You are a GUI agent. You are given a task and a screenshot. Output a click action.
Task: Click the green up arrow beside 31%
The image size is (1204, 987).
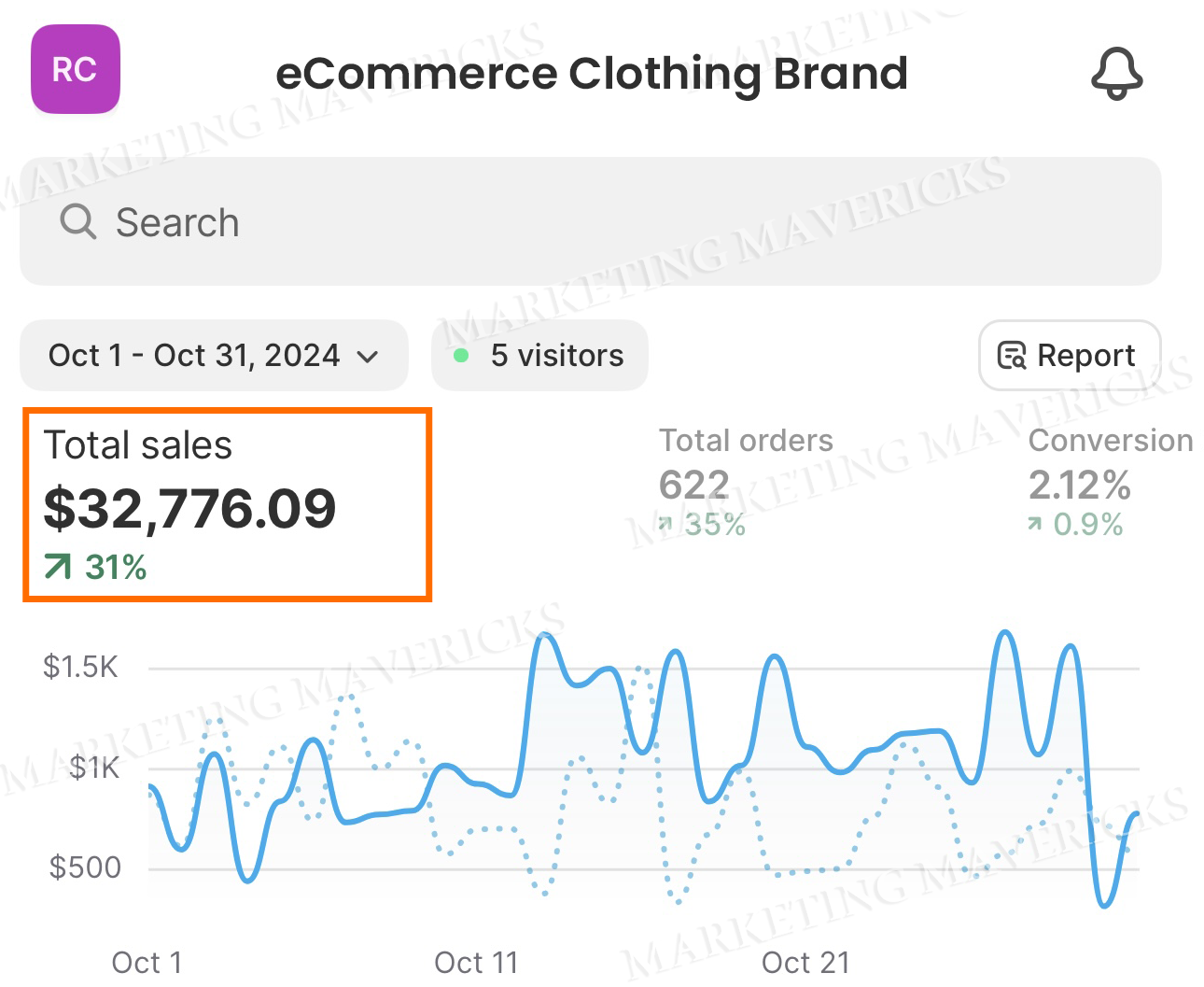(x=58, y=567)
